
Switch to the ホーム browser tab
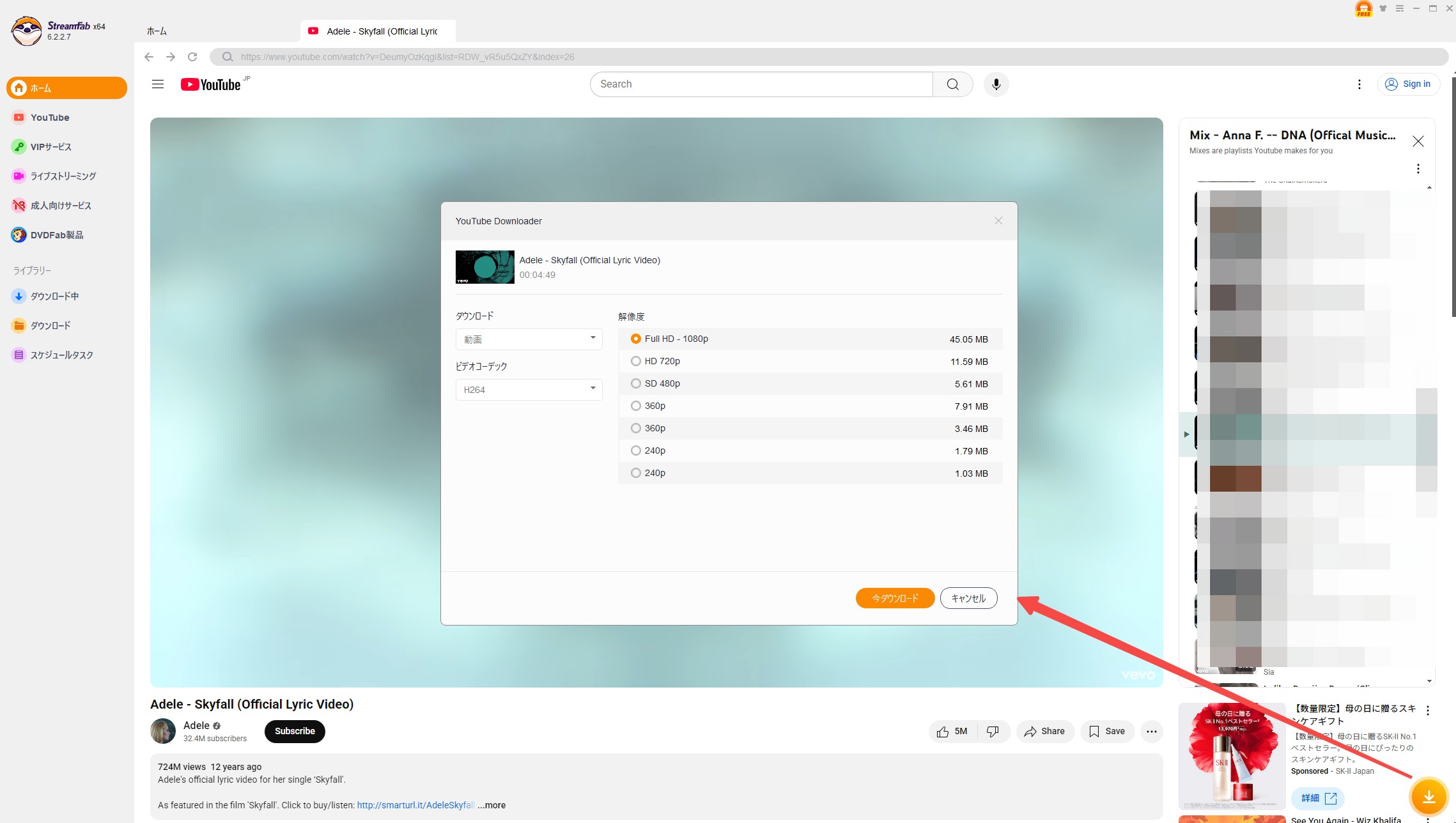(x=157, y=31)
